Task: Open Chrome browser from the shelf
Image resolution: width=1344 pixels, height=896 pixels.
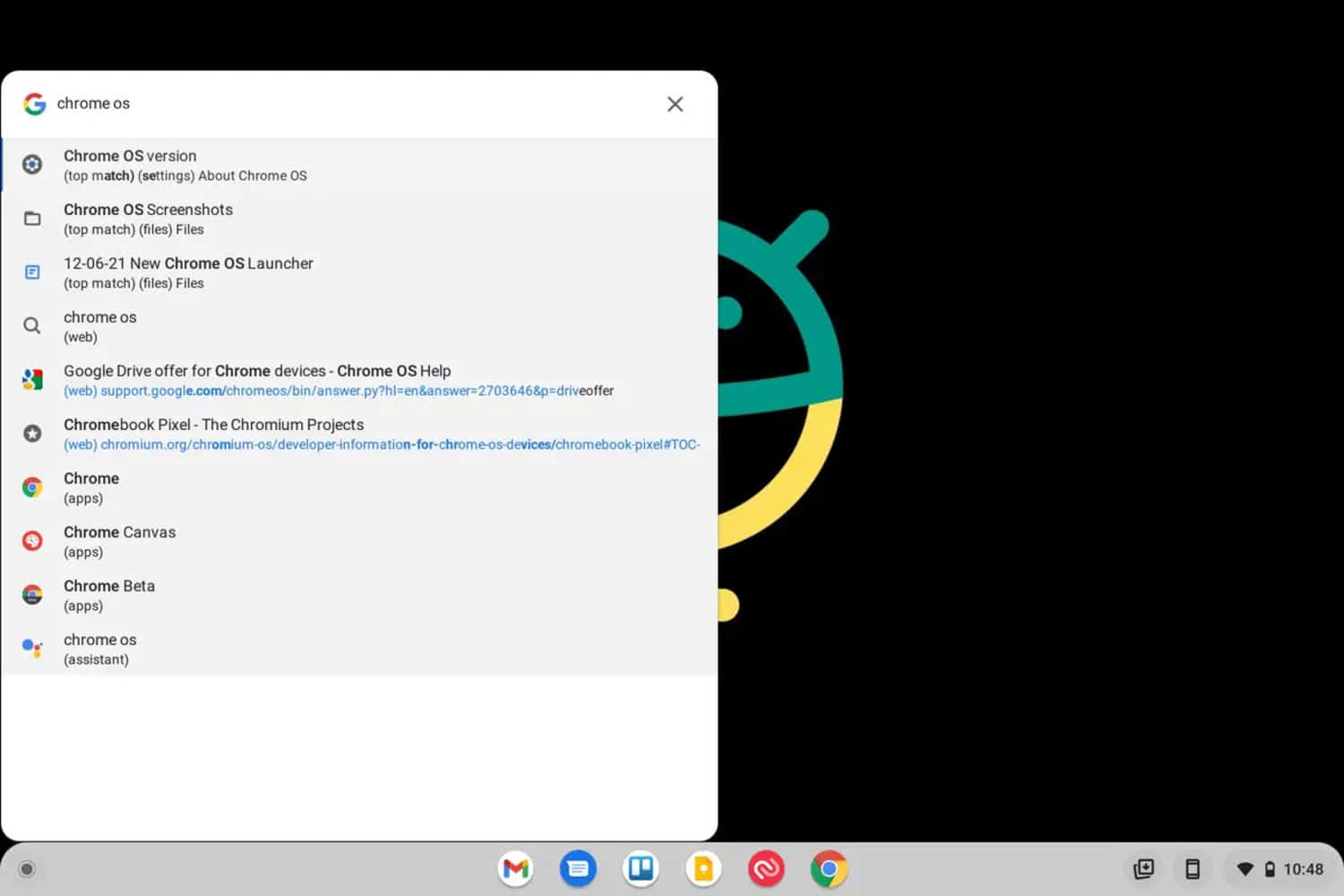Action: click(x=830, y=868)
